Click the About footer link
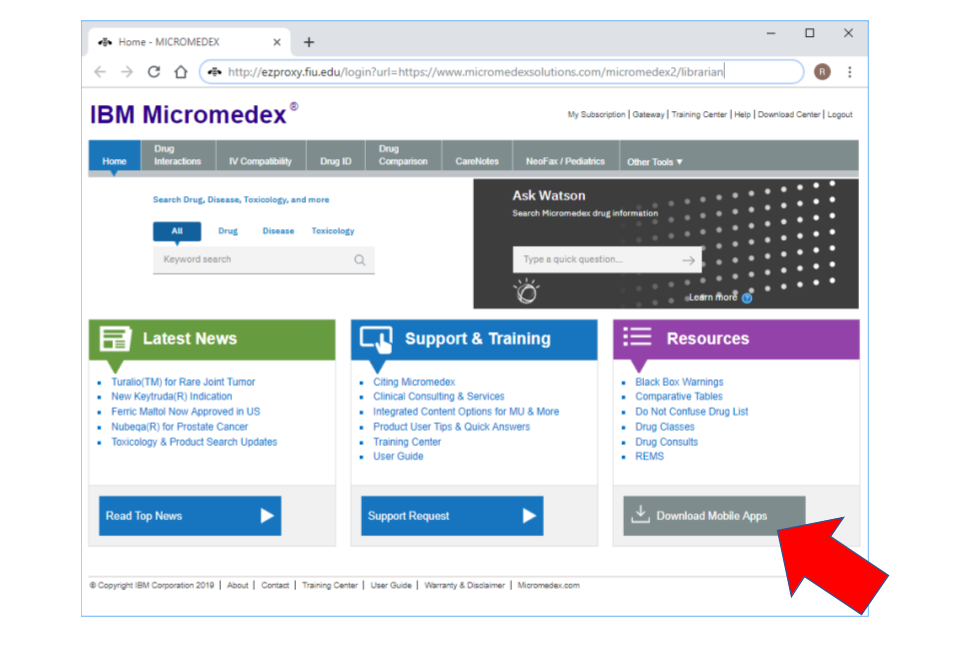Image resolution: width=958 pixels, height=645 pixels. [238, 585]
